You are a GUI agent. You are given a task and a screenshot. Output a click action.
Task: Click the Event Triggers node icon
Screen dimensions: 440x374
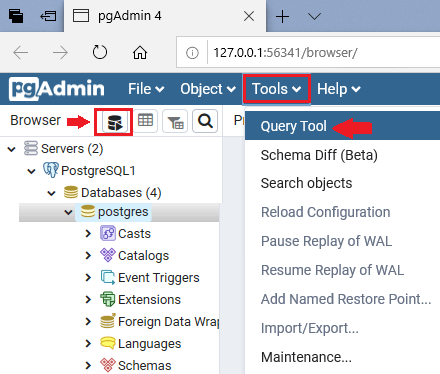click(108, 277)
